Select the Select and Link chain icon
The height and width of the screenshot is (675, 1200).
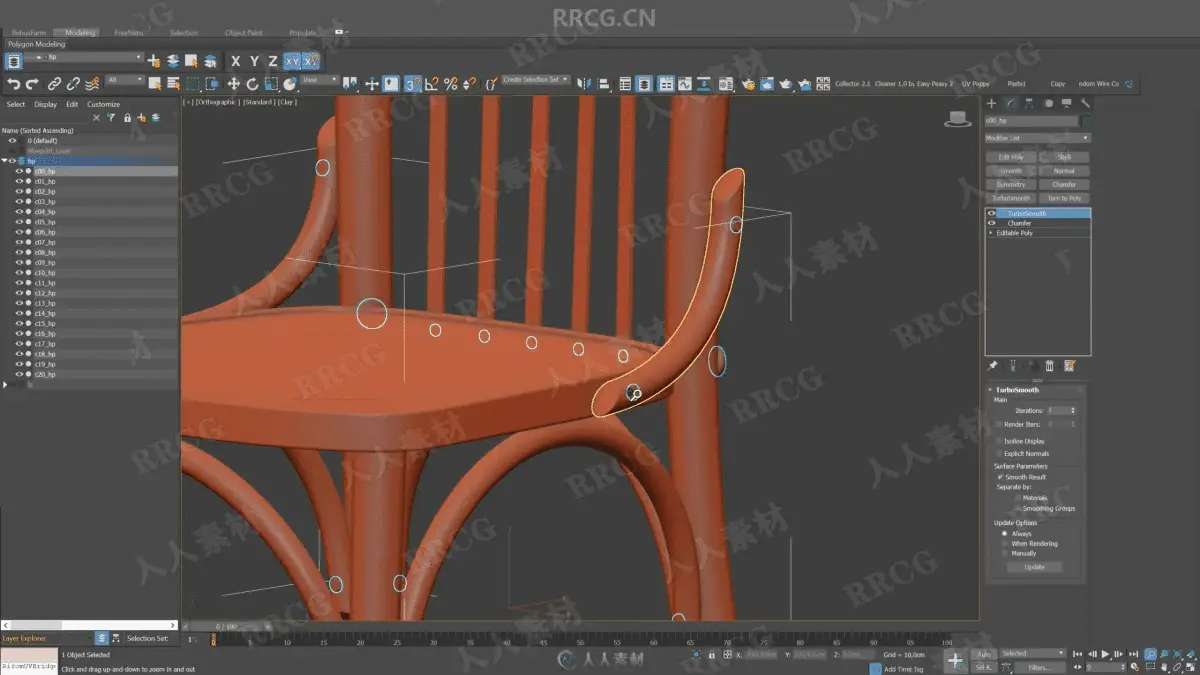(55, 84)
